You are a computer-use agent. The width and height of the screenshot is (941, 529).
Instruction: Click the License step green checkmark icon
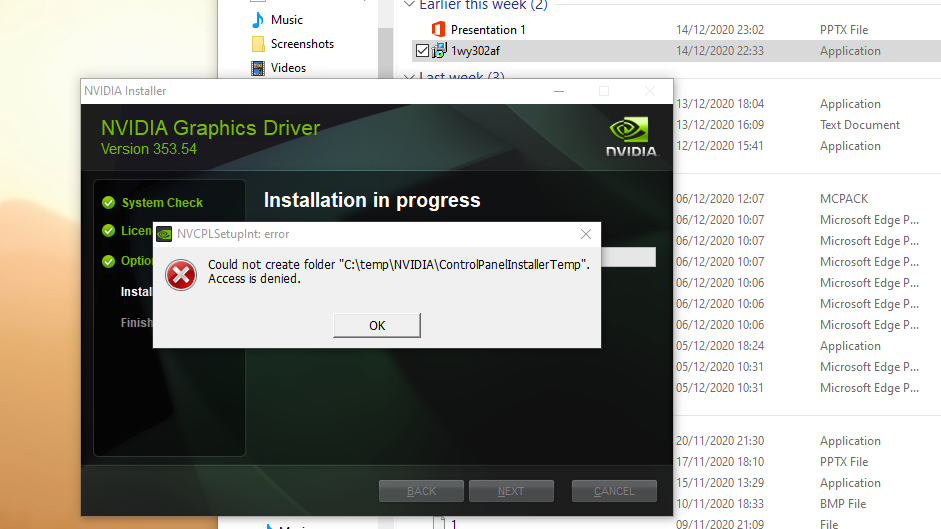[109, 231]
